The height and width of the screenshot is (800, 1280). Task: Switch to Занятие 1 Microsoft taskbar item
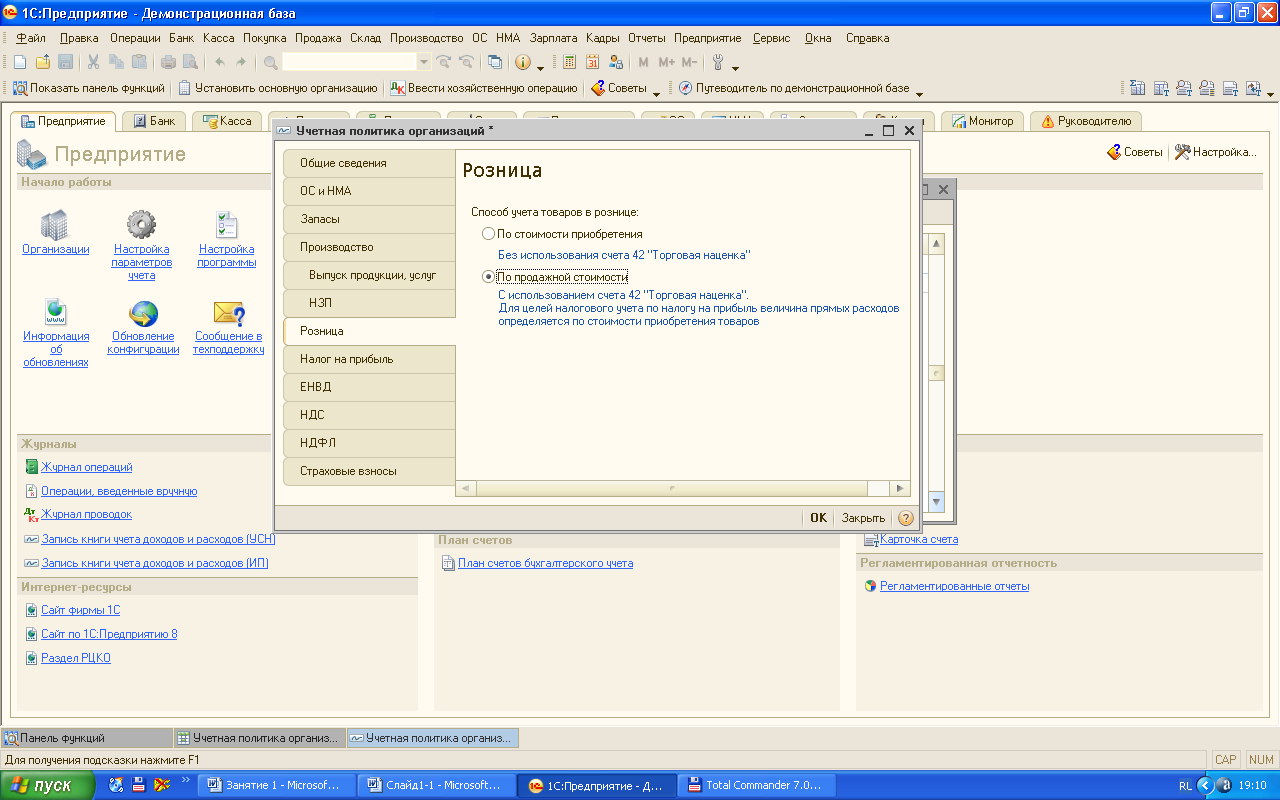coord(276,785)
